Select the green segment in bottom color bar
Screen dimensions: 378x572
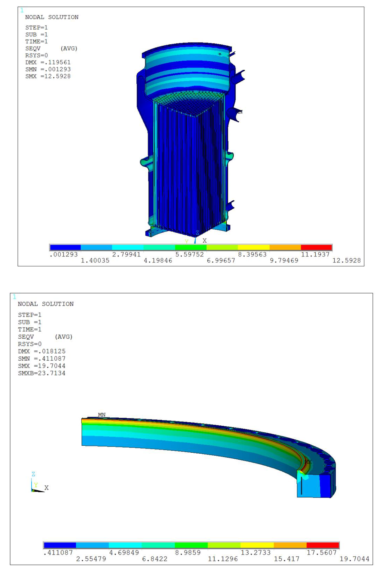[x=191, y=545]
